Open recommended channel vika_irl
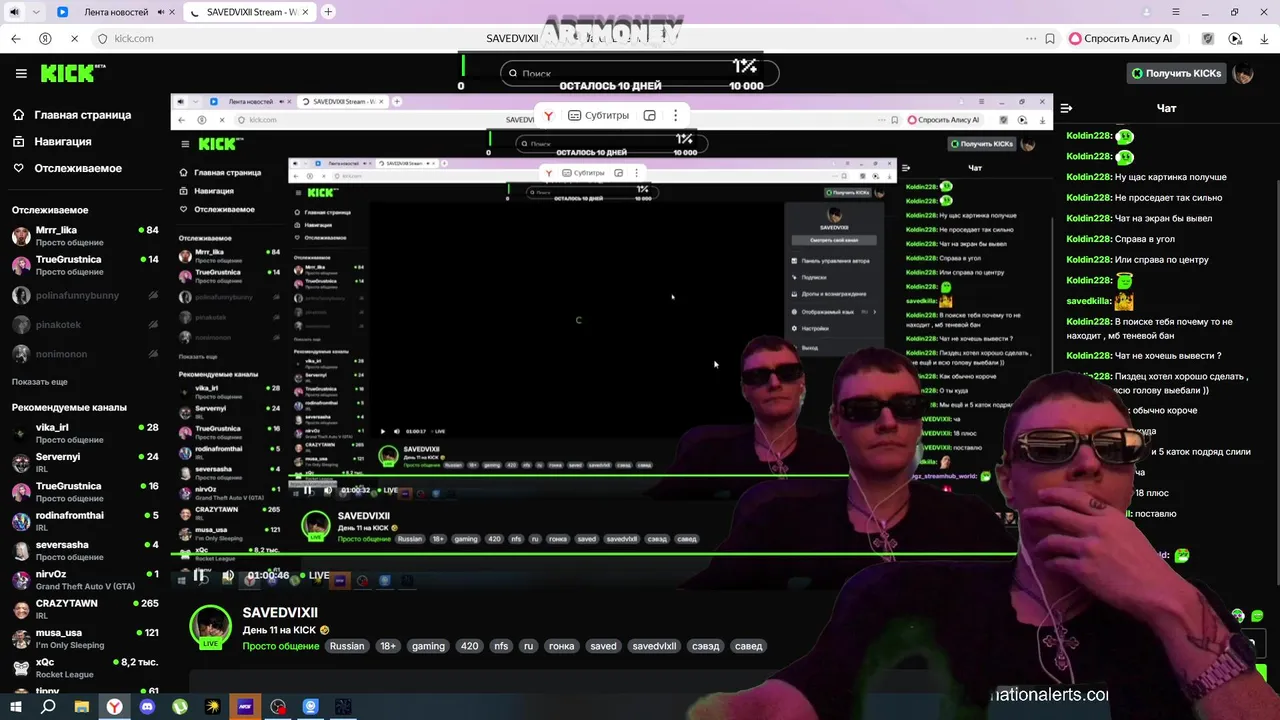 point(85,433)
